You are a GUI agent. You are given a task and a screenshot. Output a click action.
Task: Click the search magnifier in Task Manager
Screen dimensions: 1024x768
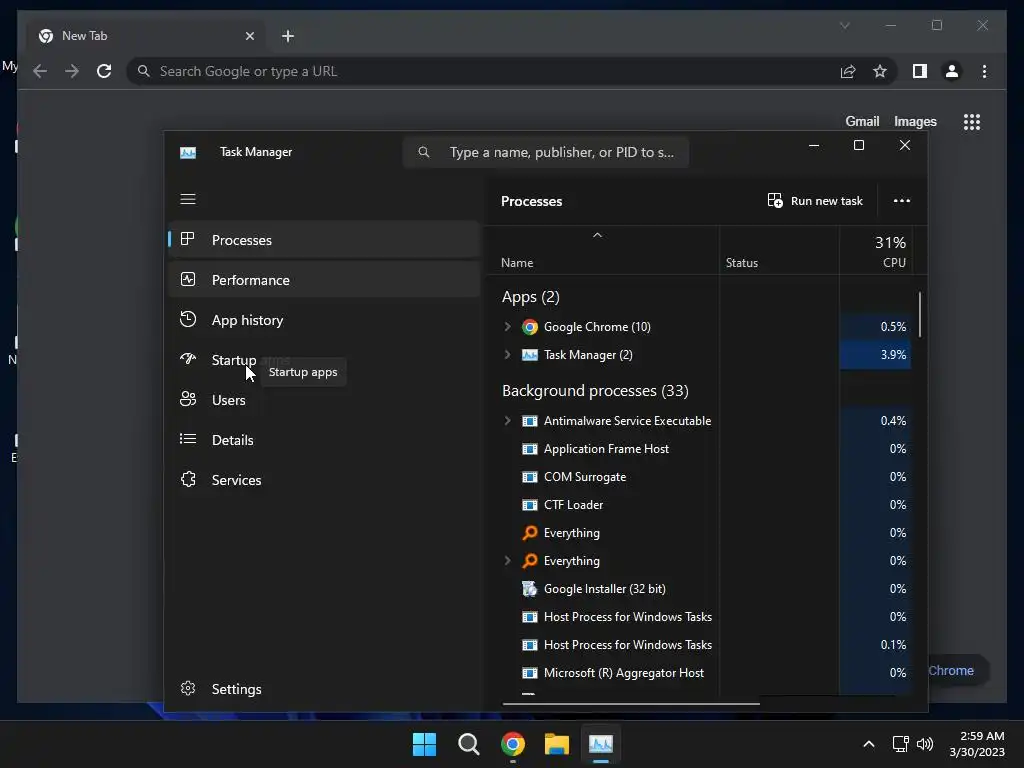click(424, 152)
